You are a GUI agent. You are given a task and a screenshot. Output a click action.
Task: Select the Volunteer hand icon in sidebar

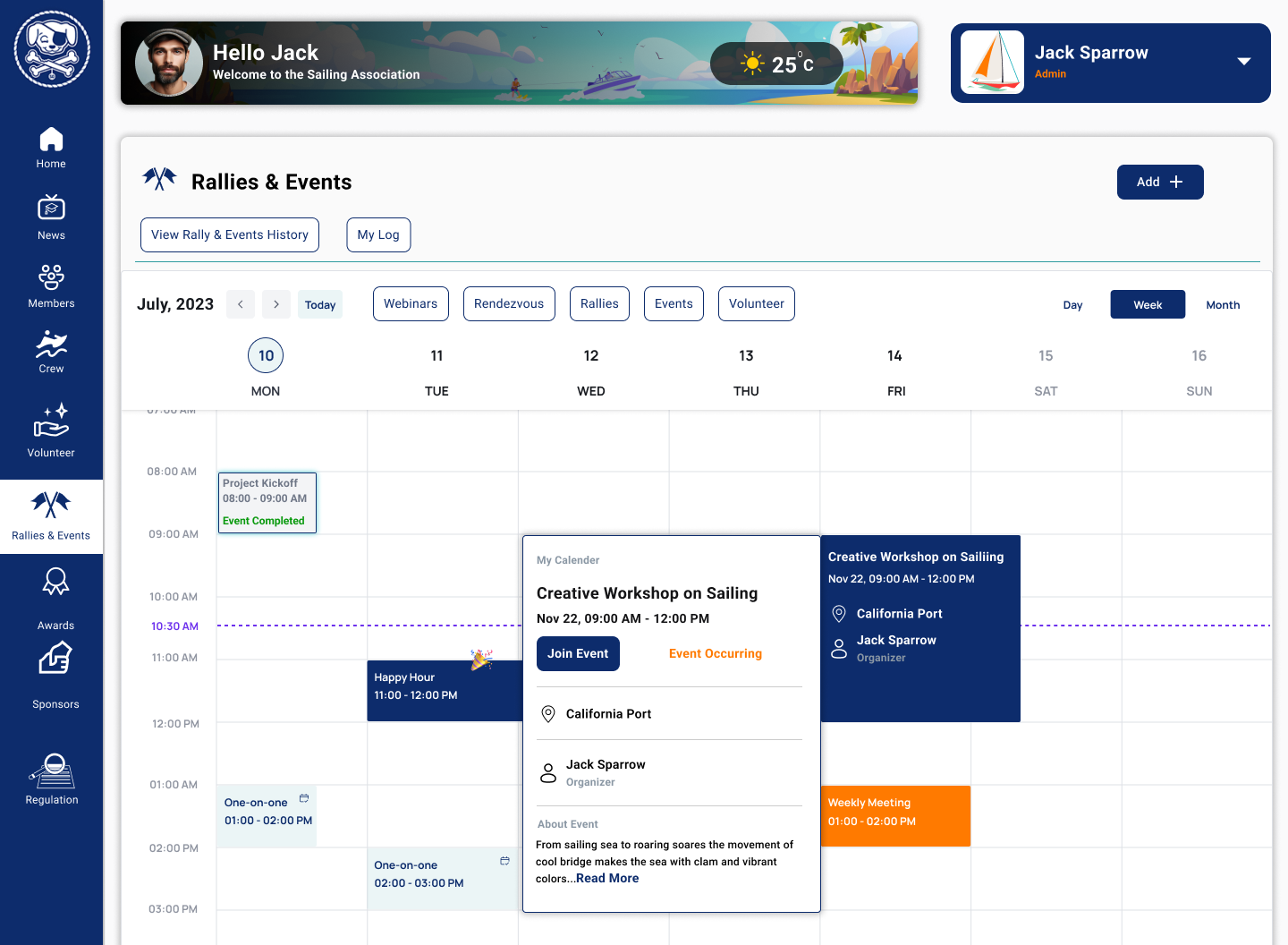51,421
